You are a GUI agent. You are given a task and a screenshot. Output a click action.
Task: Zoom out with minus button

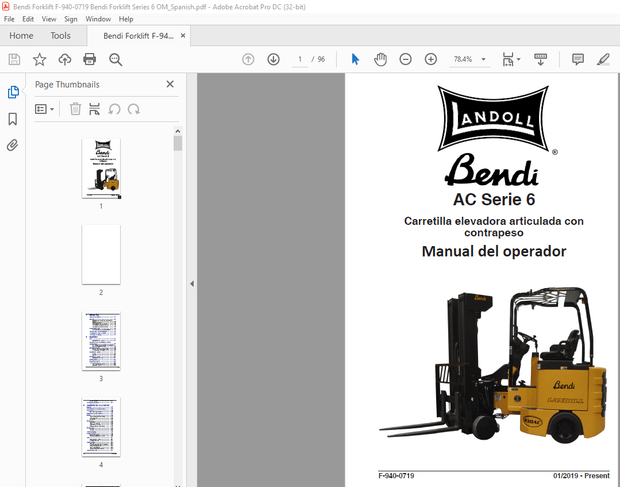[405, 59]
